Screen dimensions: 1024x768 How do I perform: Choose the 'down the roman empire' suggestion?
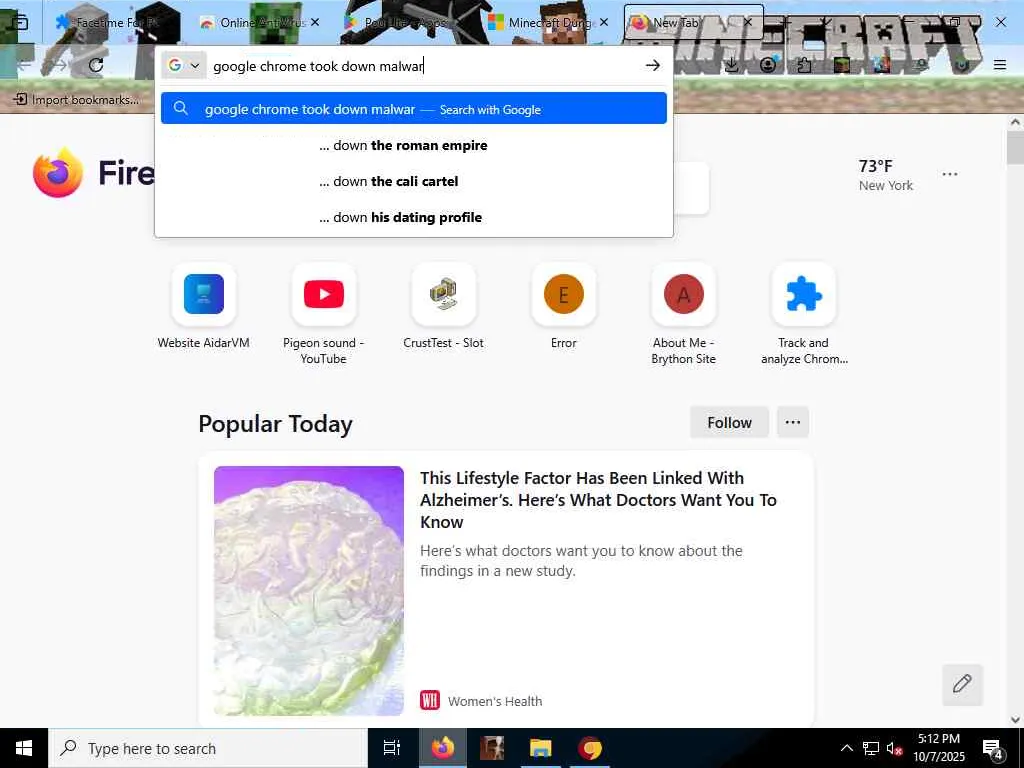tap(414, 146)
